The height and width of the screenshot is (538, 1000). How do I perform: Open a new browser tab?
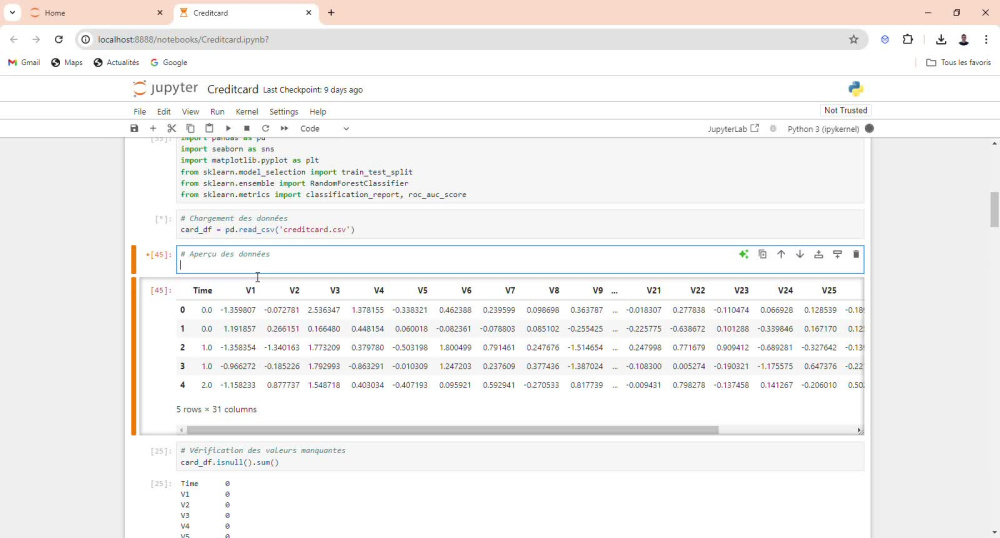pos(331,13)
